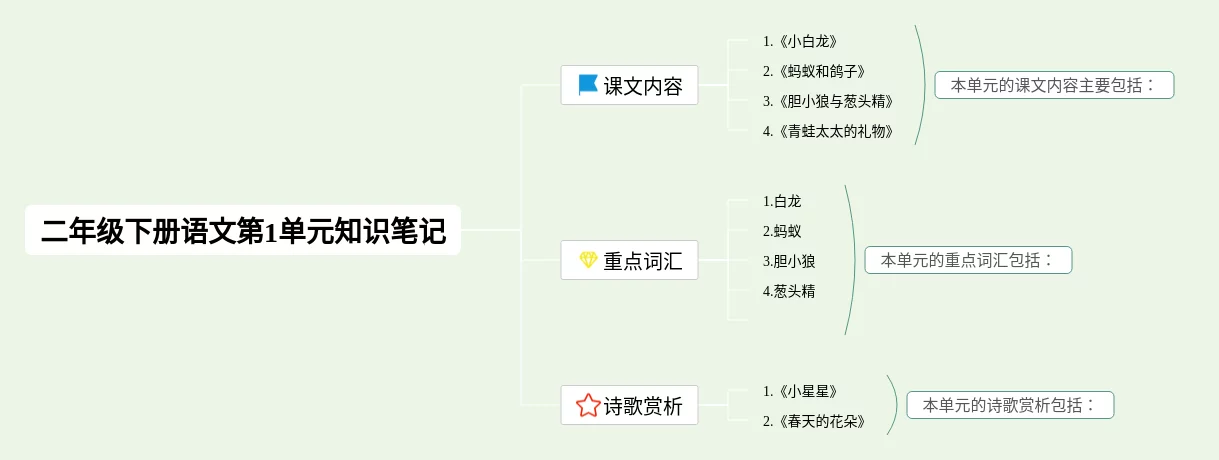Click the blue flag icon on 课文内容
The width and height of the screenshot is (1219, 460).
tap(588, 85)
